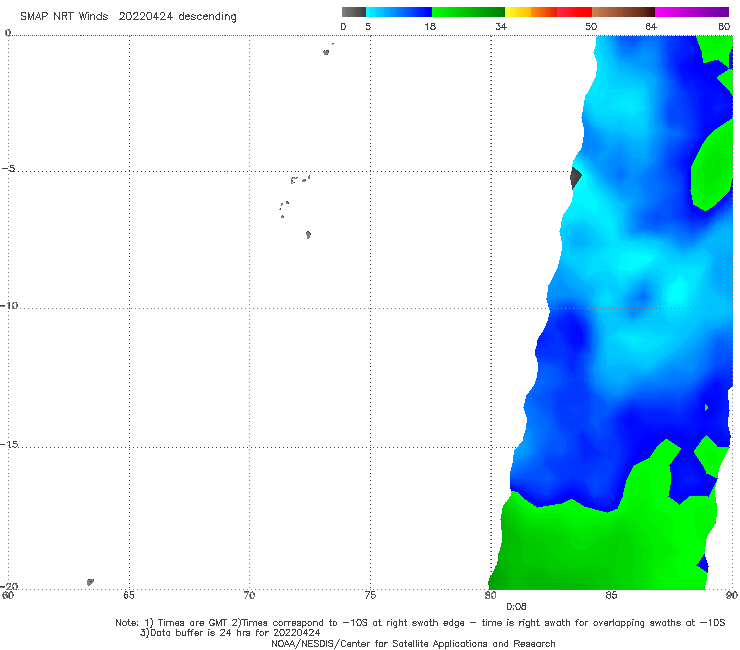Screen dimensions: 740x650
Task: Click longitude label '65'
Action: tap(129, 595)
